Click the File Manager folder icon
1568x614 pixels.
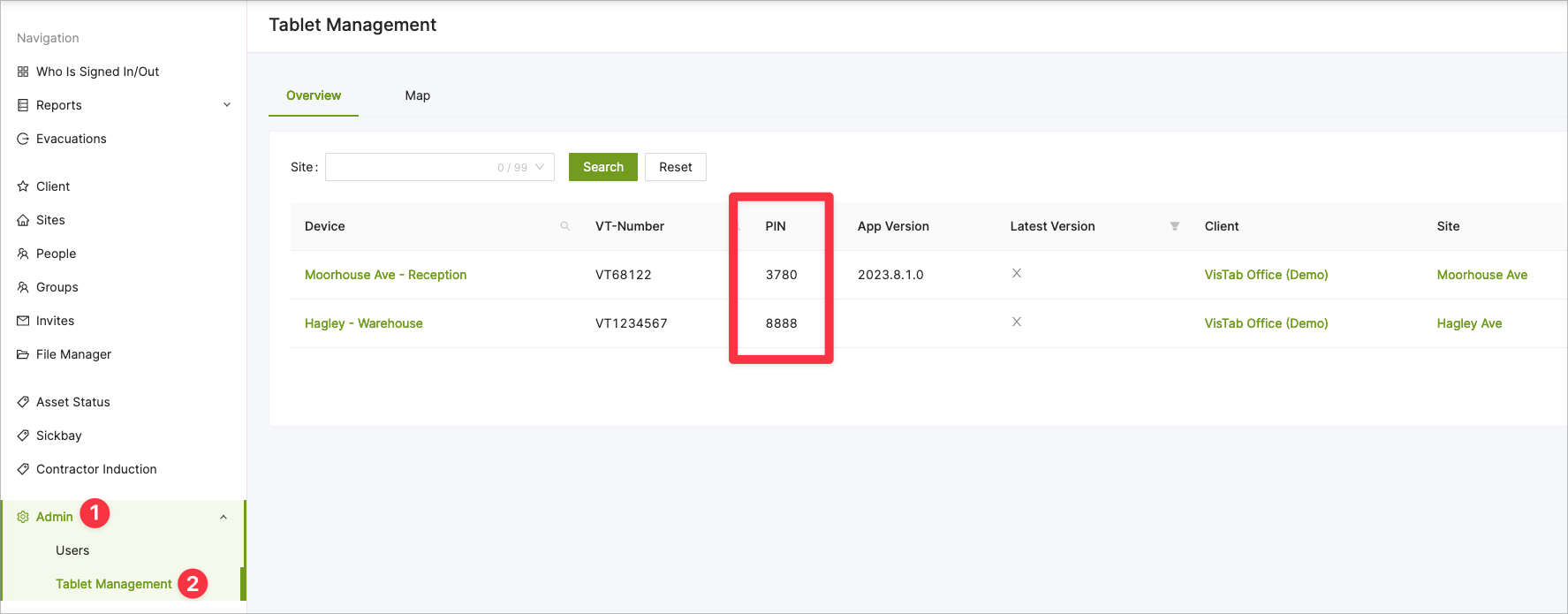(23, 354)
